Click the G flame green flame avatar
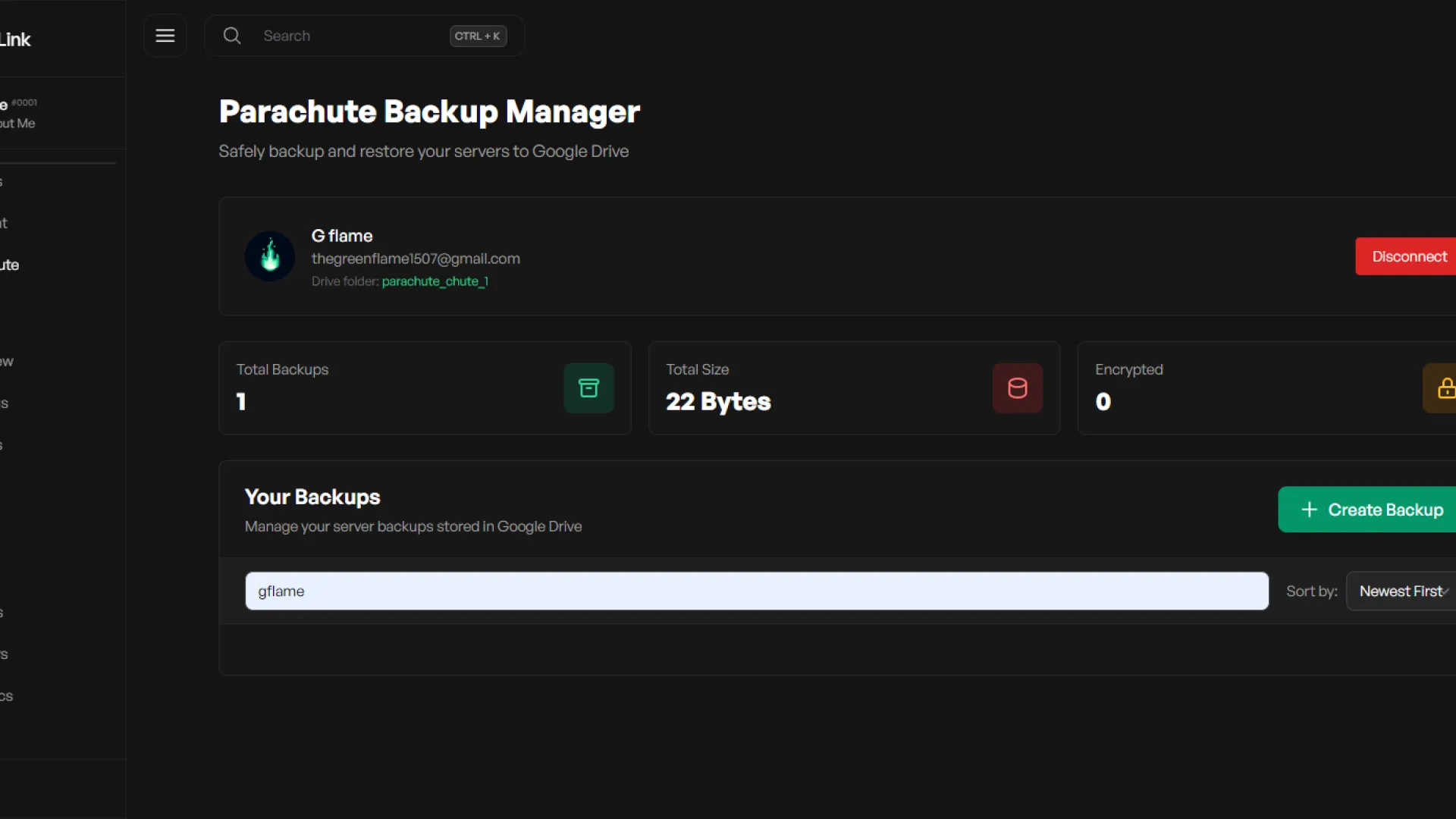 pyautogui.click(x=270, y=256)
